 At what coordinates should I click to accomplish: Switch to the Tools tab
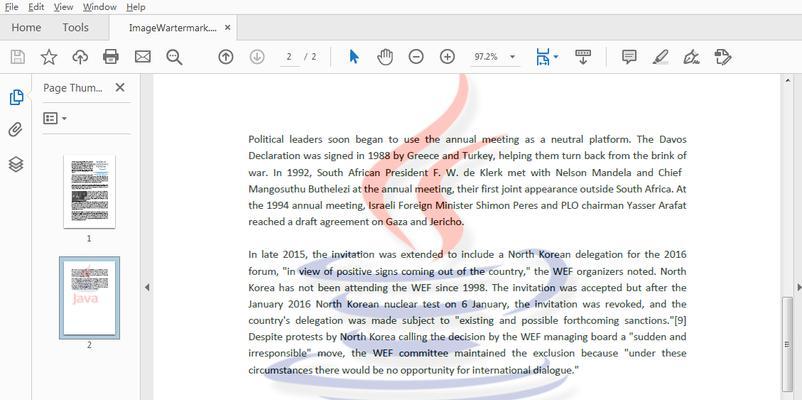(75, 28)
